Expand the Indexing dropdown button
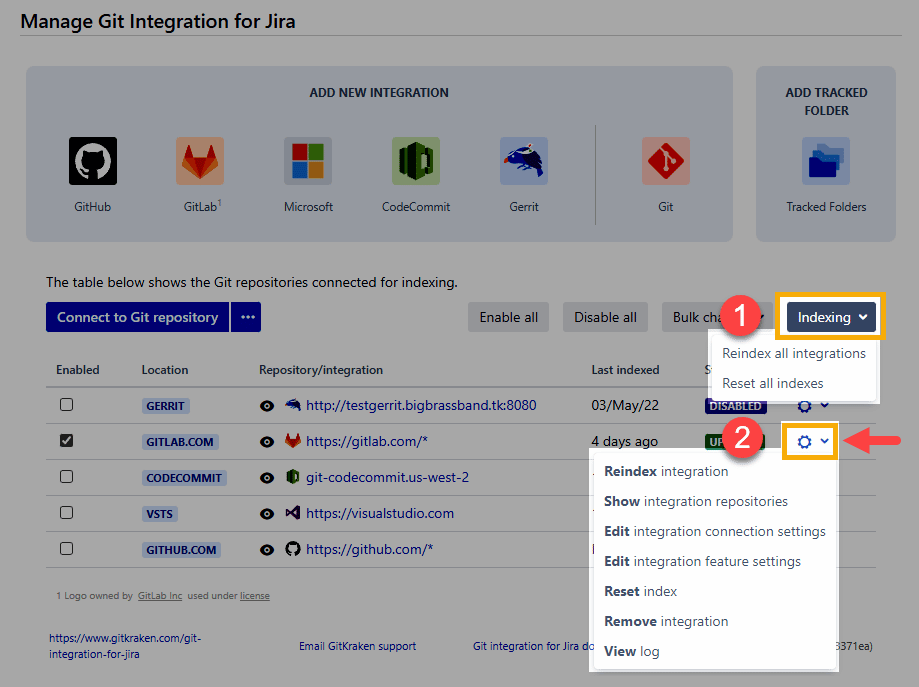Image resolution: width=919 pixels, height=687 pixels. coord(831,317)
